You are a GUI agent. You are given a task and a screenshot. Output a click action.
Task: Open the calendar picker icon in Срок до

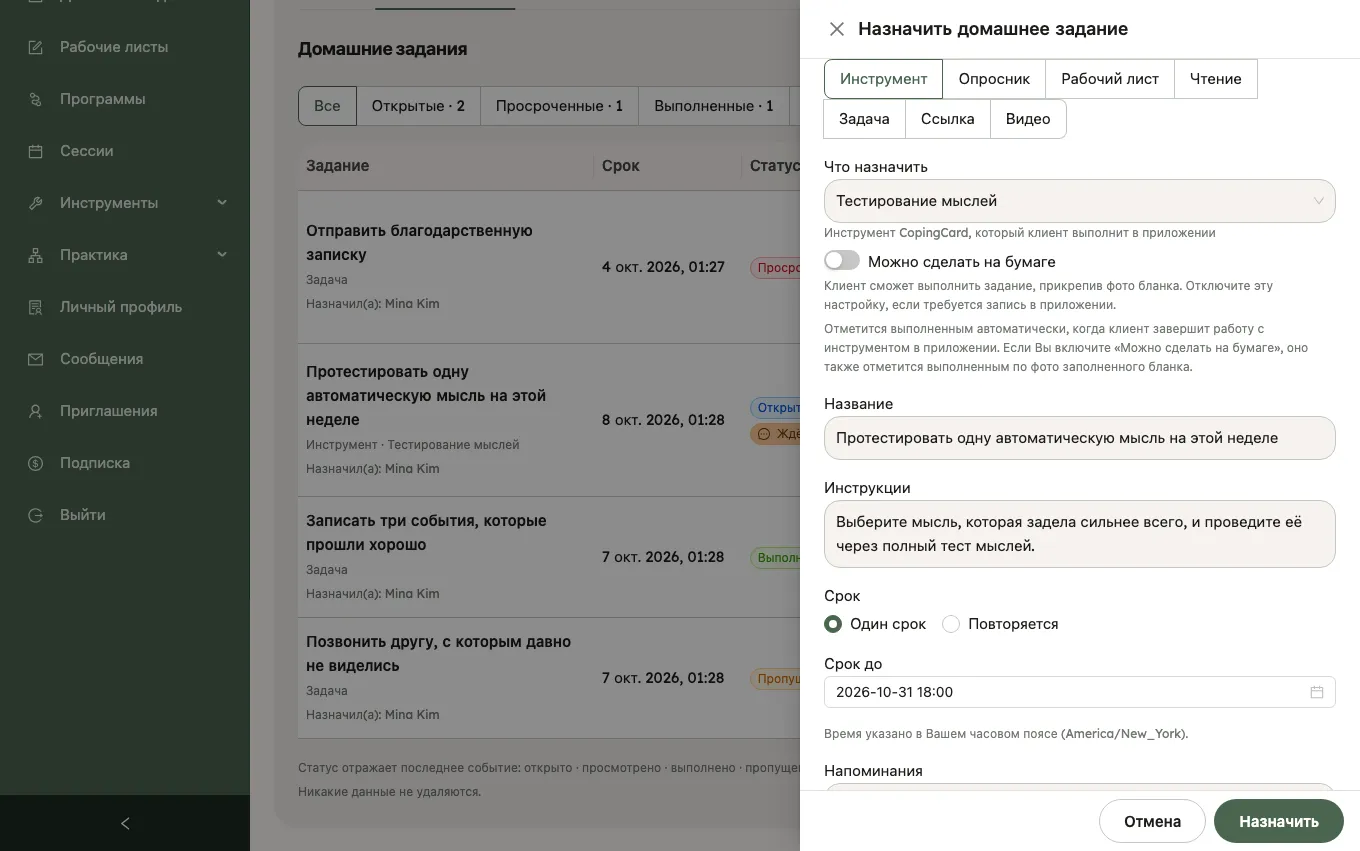point(1317,692)
